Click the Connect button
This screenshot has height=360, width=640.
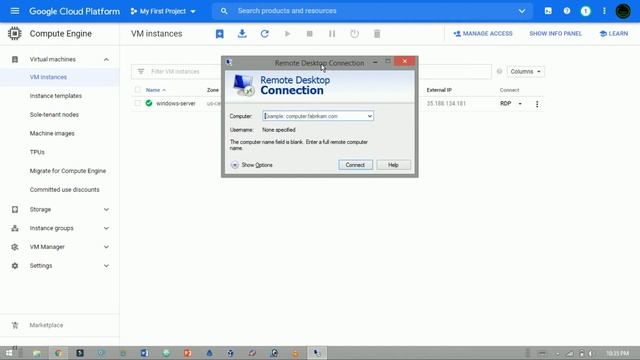[x=355, y=165]
